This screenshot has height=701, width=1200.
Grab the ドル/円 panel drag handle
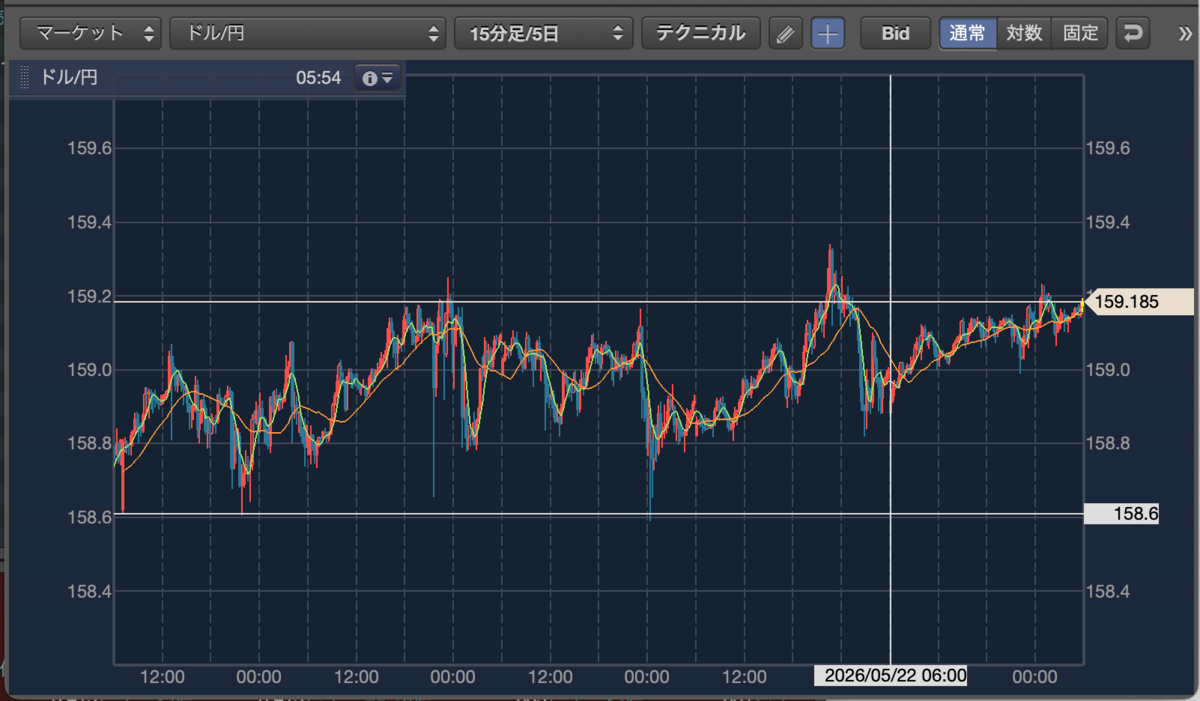click(x=25, y=78)
